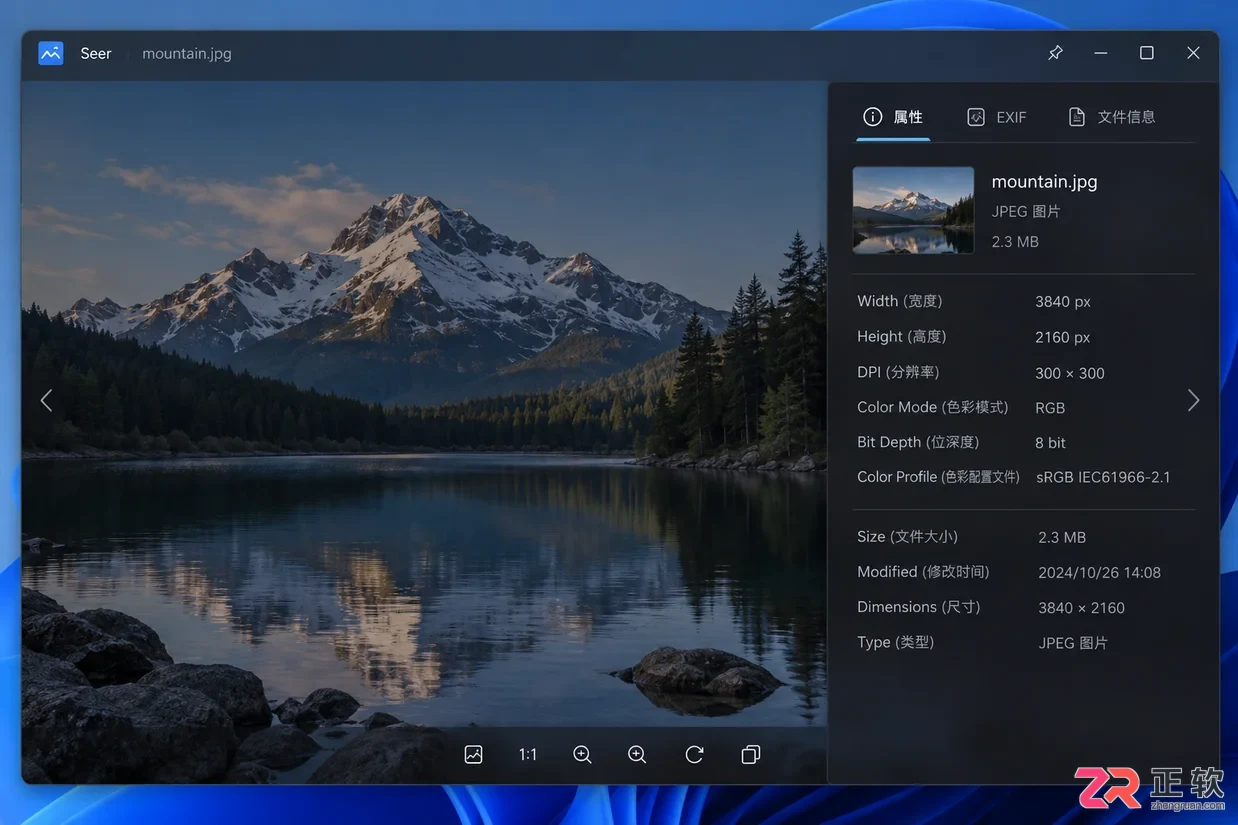Click the Width (宽度) label
The width and height of the screenshot is (1238, 825).
pyautogui.click(x=900, y=301)
